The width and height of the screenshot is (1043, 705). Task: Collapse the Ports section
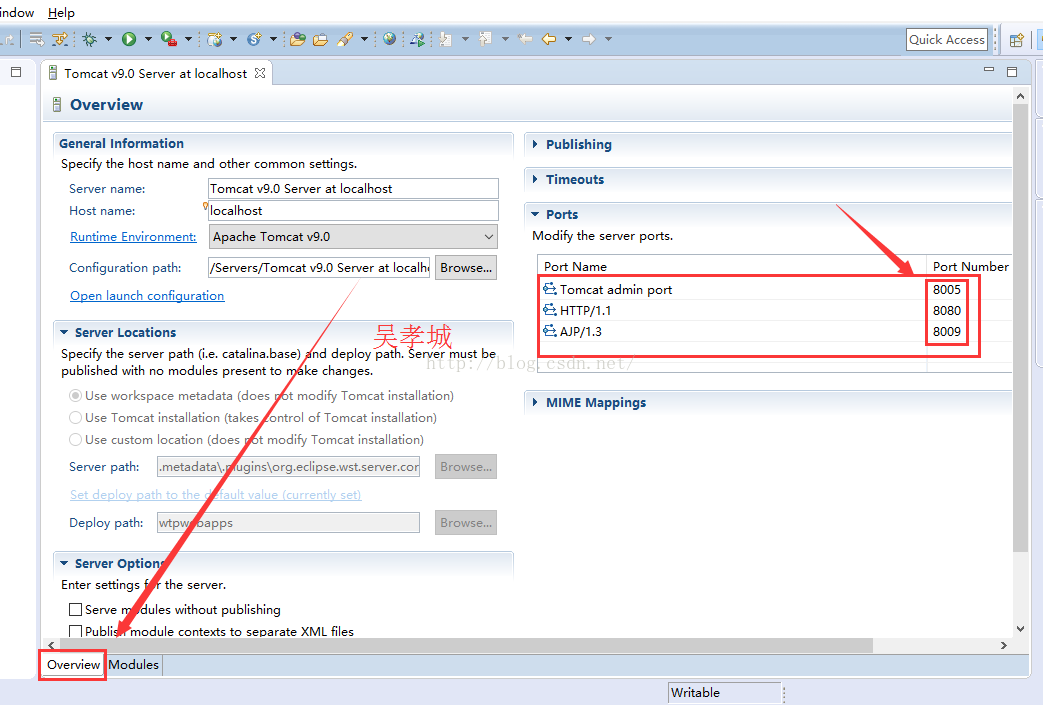point(535,214)
